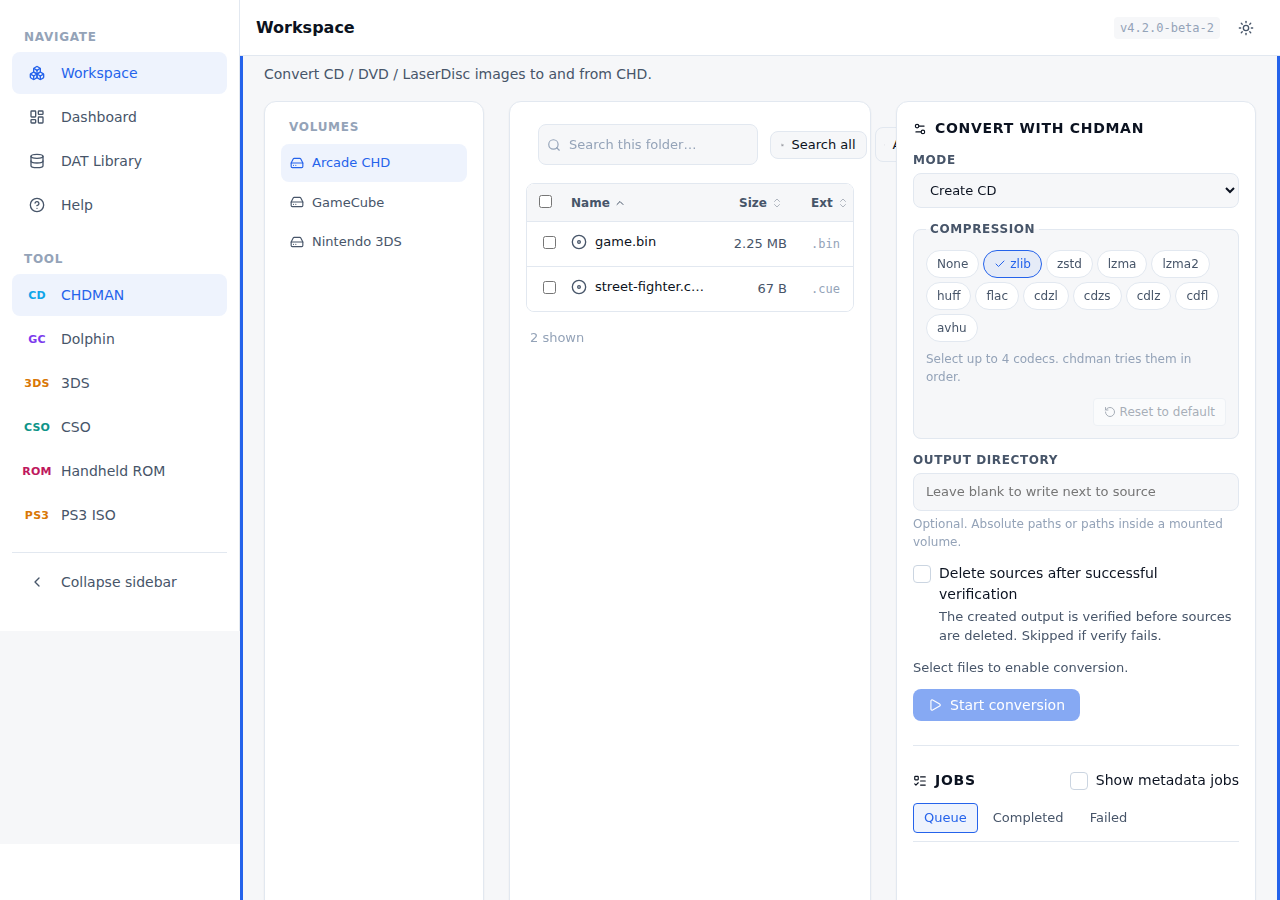Open Workspace in the sidebar
The width and height of the screenshot is (1280, 900).
pyautogui.click(x=119, y=73)
